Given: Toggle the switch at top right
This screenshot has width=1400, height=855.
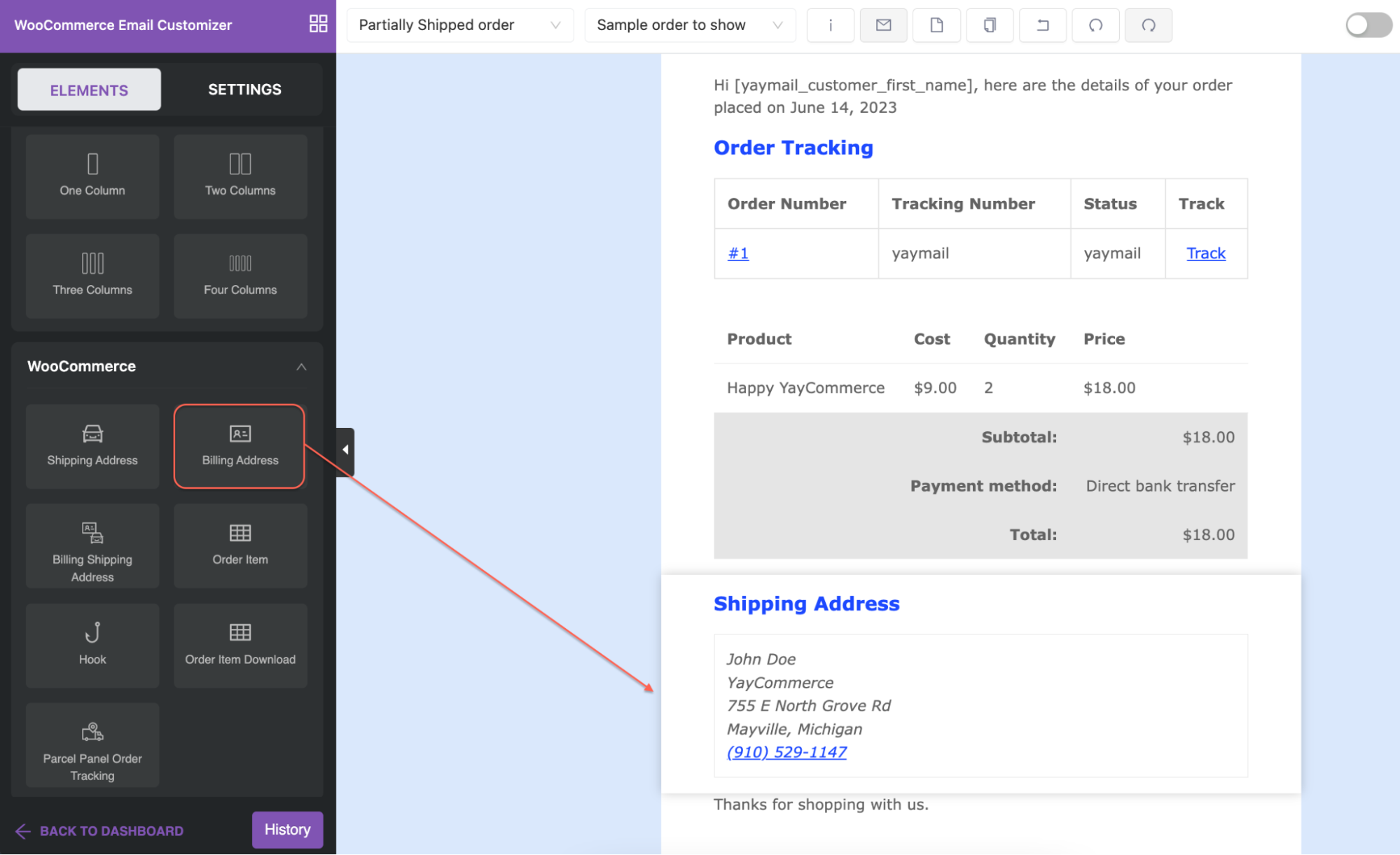Looking at the screenshot, I should tap(1368, 25).
